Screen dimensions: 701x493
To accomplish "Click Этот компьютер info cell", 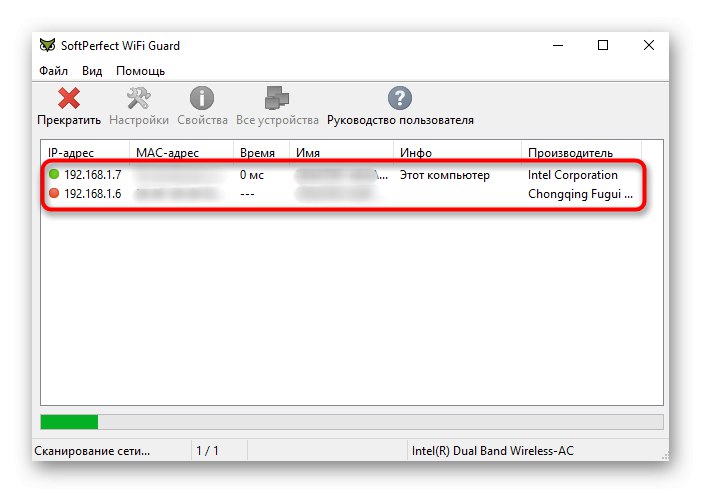I will (444, 175).
